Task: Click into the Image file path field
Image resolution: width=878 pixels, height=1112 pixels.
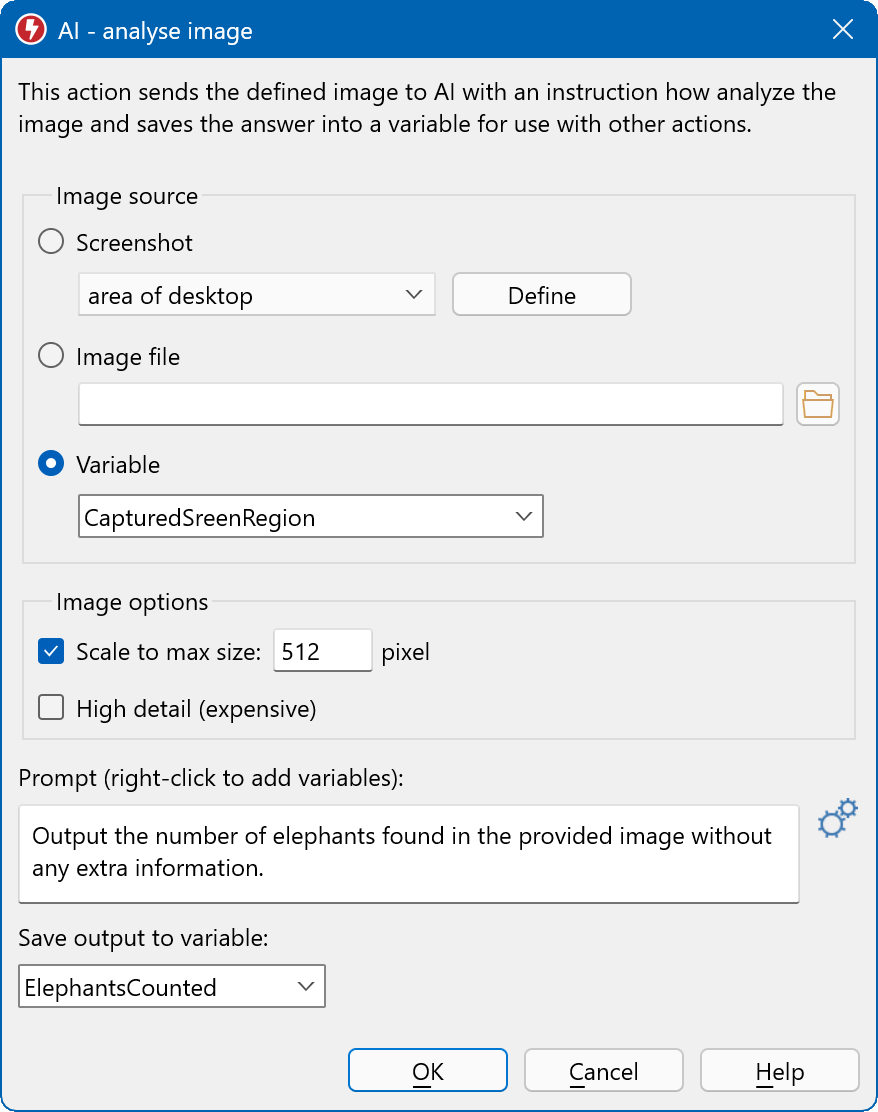Action: (430, 405)
